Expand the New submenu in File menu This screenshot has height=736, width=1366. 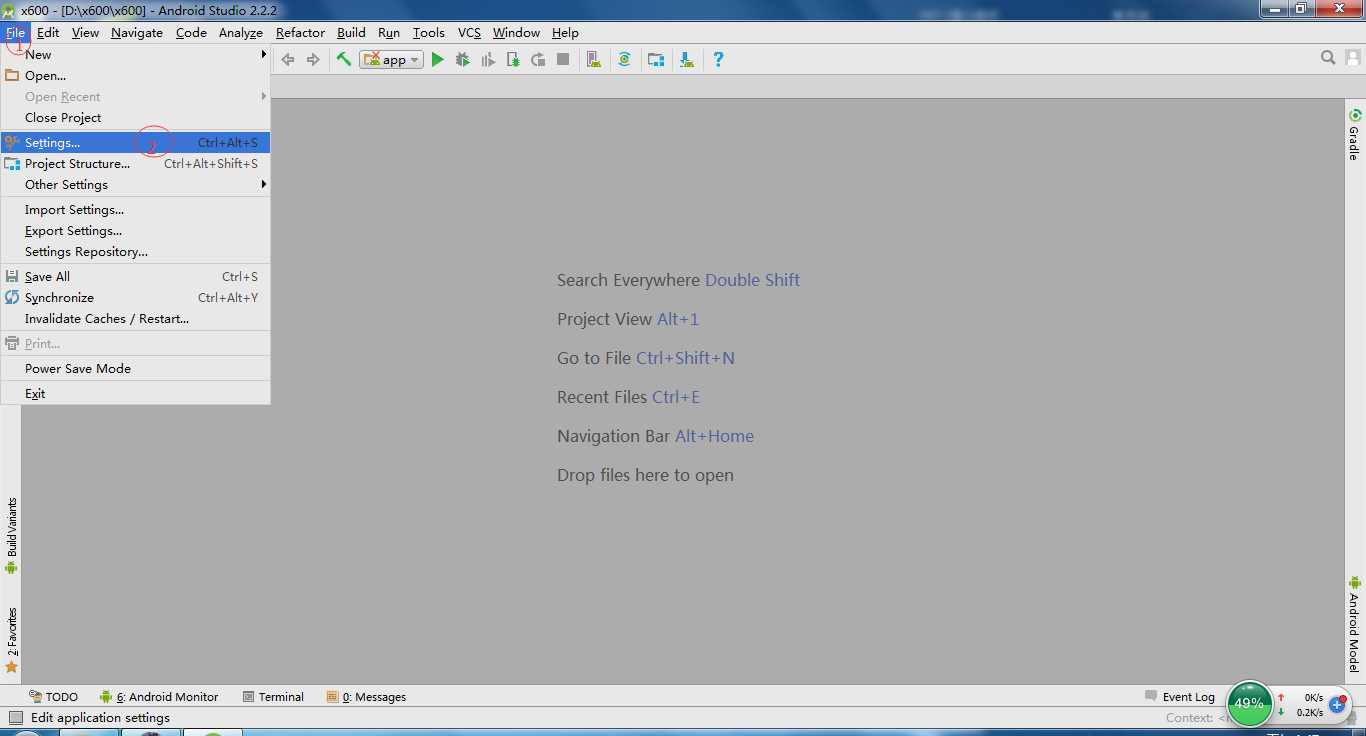pos(135,55)
